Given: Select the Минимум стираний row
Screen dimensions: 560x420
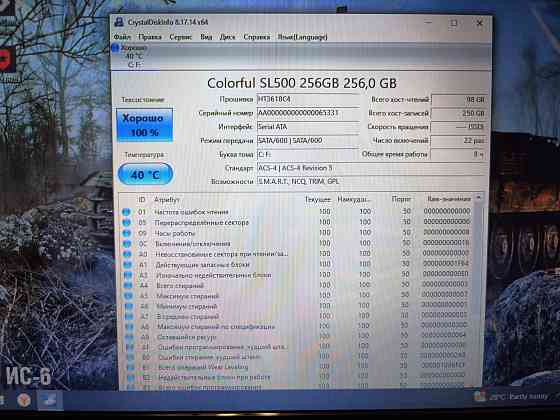Looking at the screenshot, I should pyautogui.click(x=296, y=306).
